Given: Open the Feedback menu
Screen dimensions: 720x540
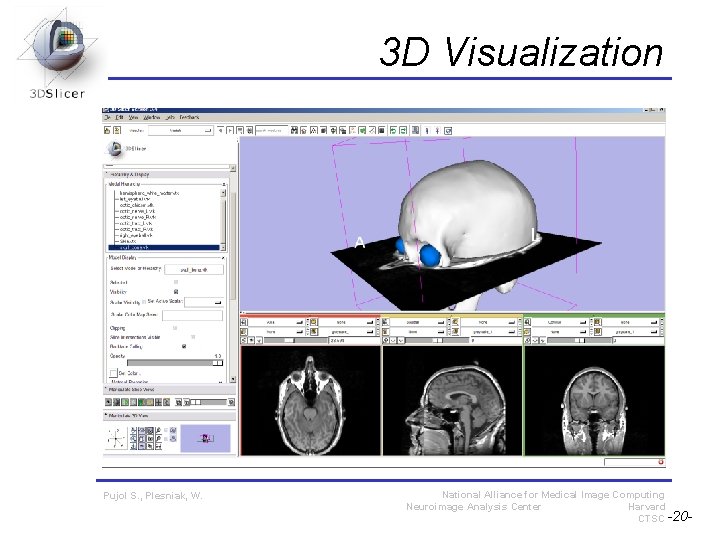Looking at the screenshot, I should (189, 118).
